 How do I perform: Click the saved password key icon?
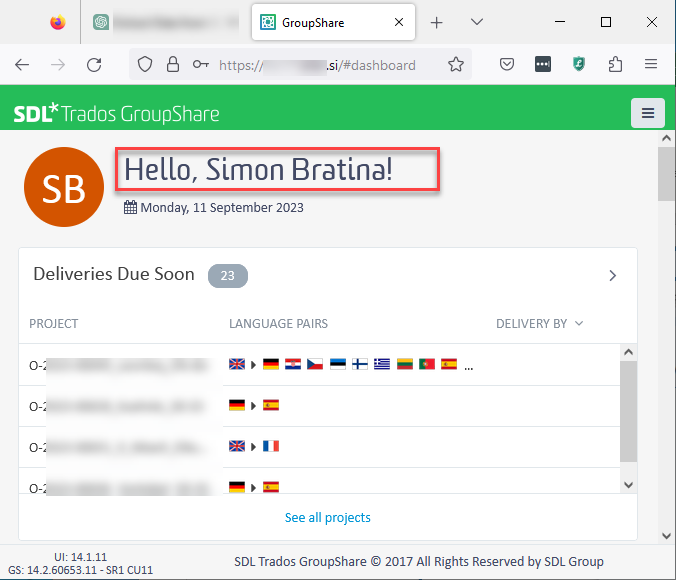pos(200,65)
